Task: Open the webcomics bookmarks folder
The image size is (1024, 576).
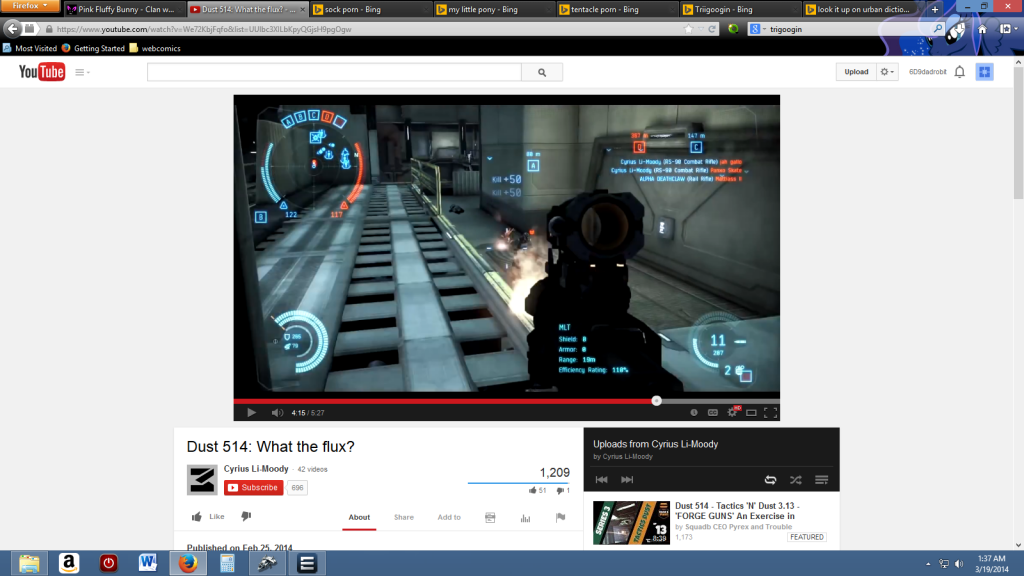Action: pyautogui.click(x=155, y=48)
